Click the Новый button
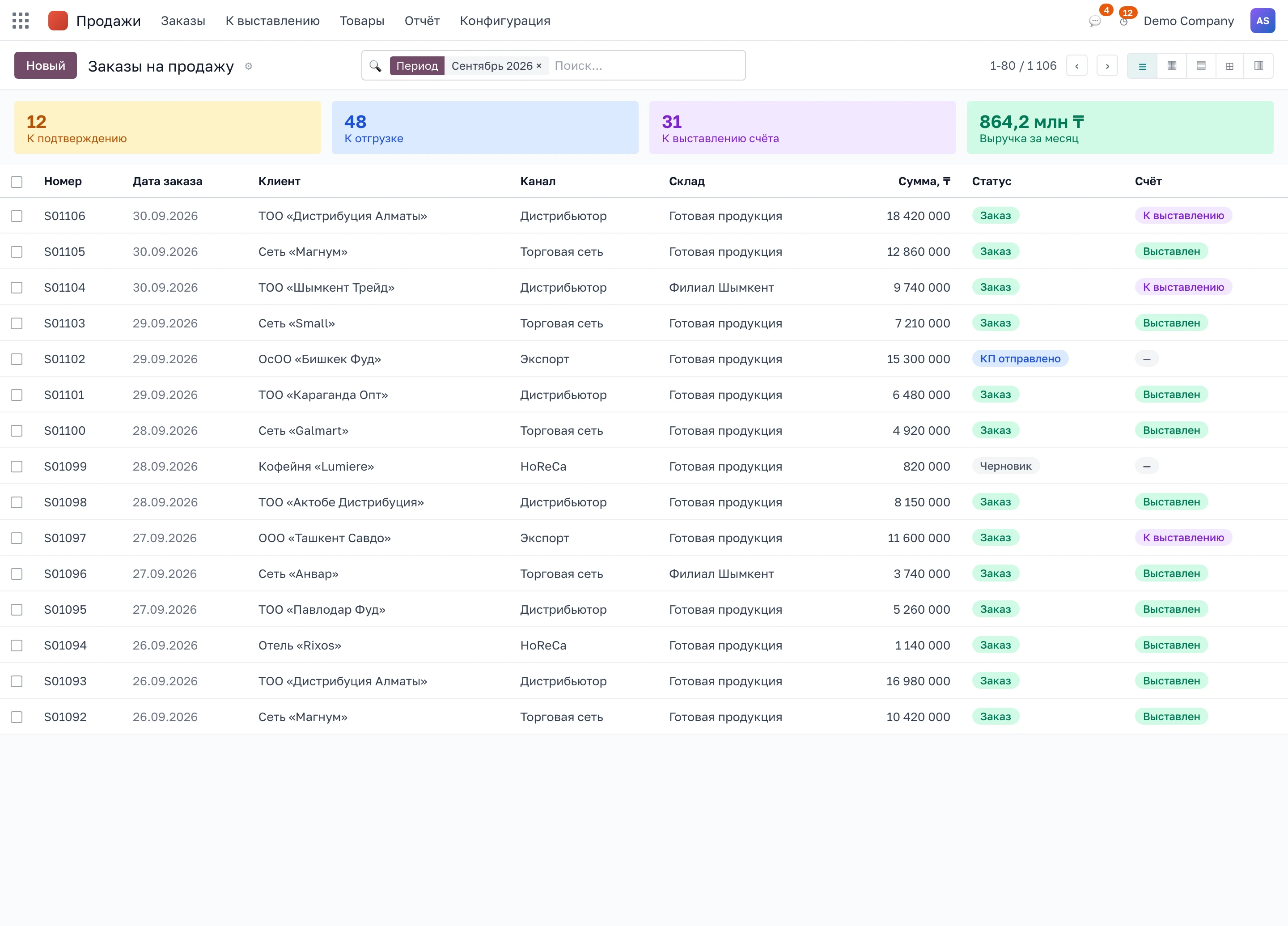Image resolution: width=1288 pixels, height=926 pixels. pos(46,66)
